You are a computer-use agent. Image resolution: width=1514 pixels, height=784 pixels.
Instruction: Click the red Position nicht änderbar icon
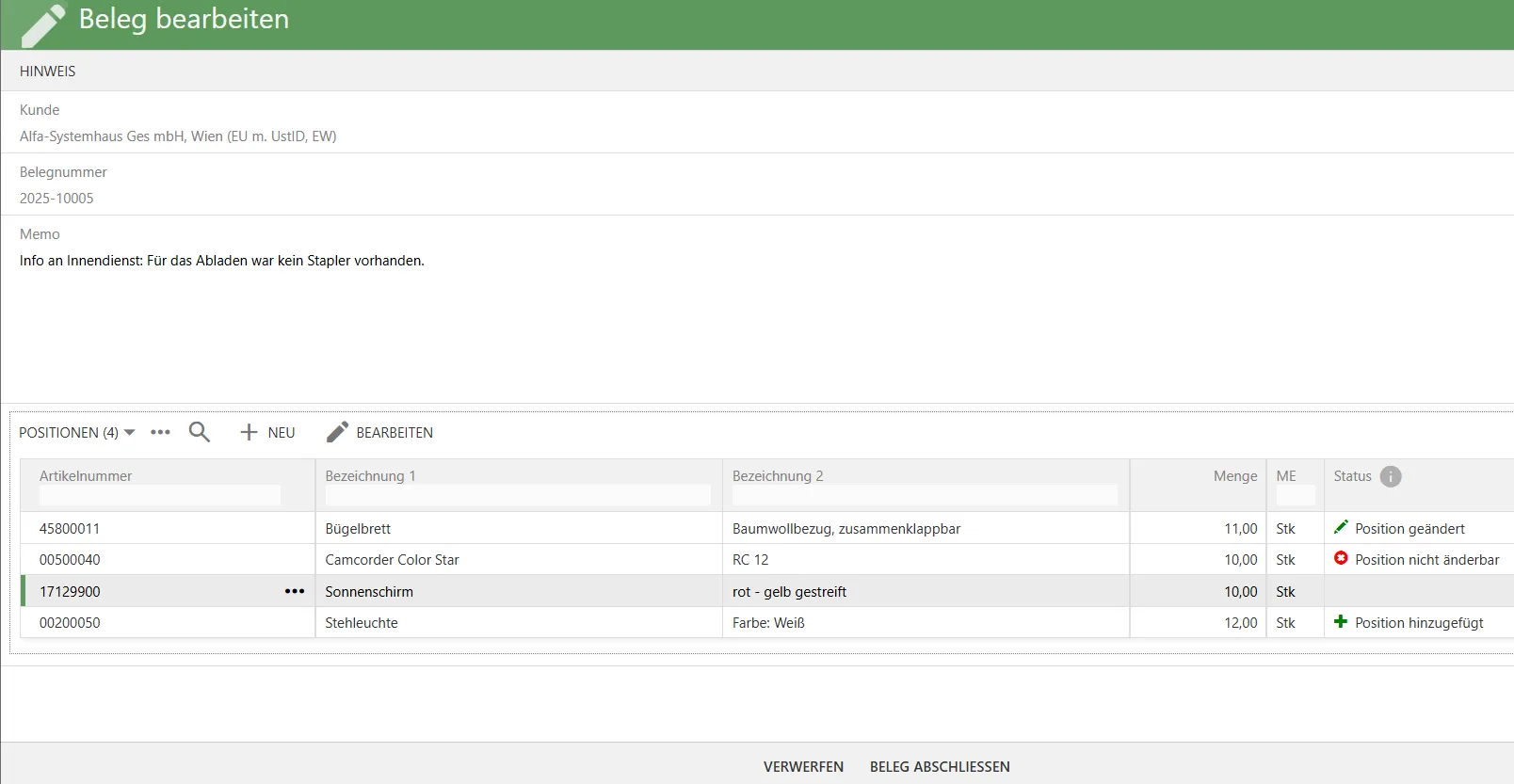pyautogui.click(x=1341, y=559)
